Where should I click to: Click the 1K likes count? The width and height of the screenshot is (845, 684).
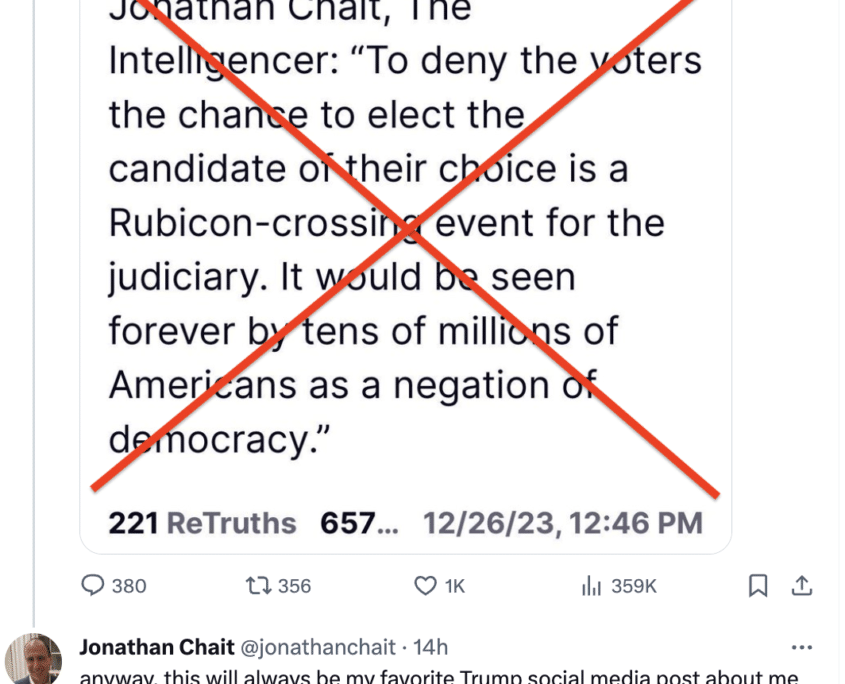(x=455, y=586)
